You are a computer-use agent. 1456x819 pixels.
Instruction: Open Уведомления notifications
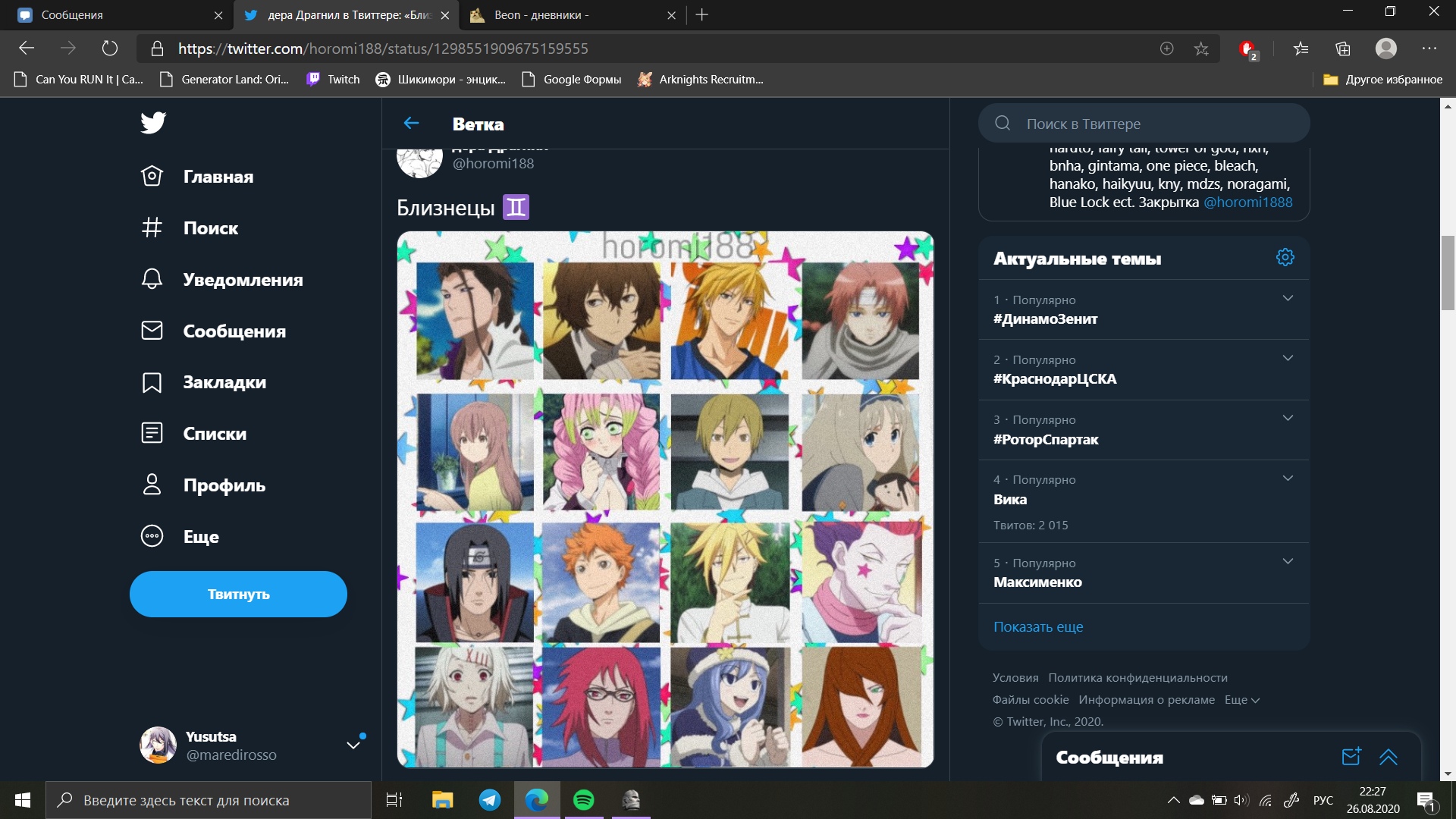tap(222, 279)
